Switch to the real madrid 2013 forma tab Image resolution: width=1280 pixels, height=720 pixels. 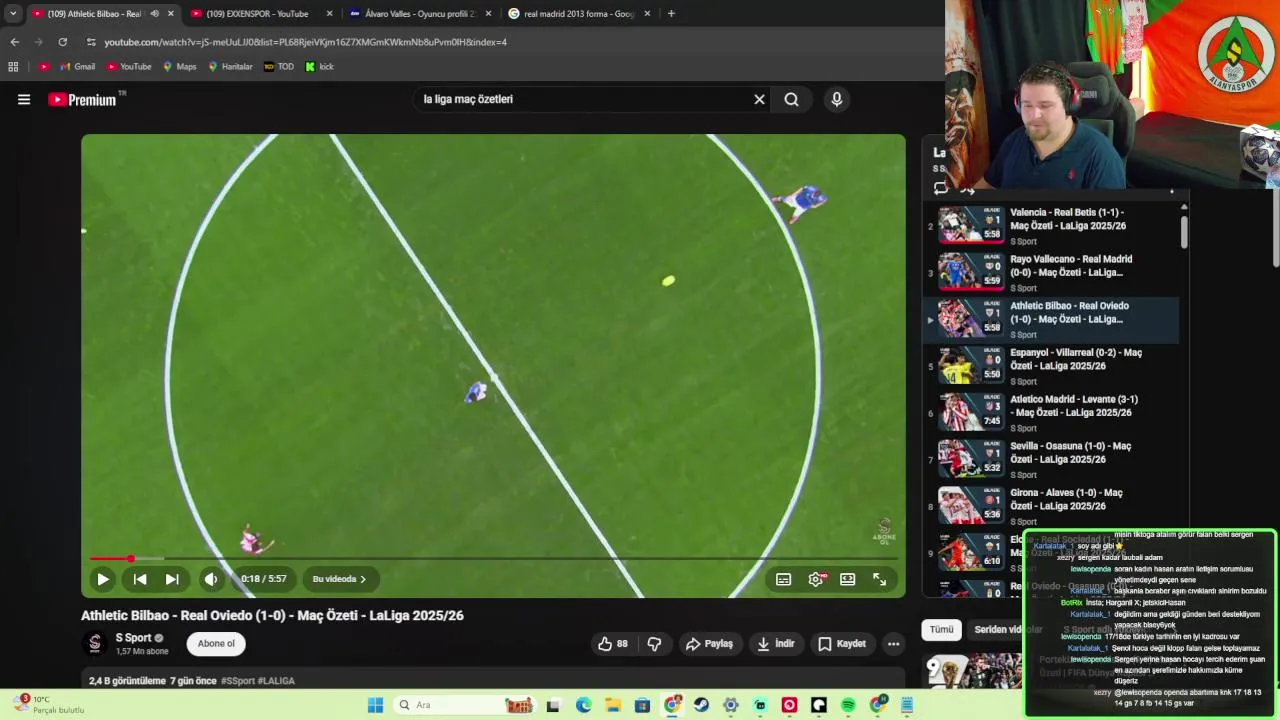[x=580, y=14]
